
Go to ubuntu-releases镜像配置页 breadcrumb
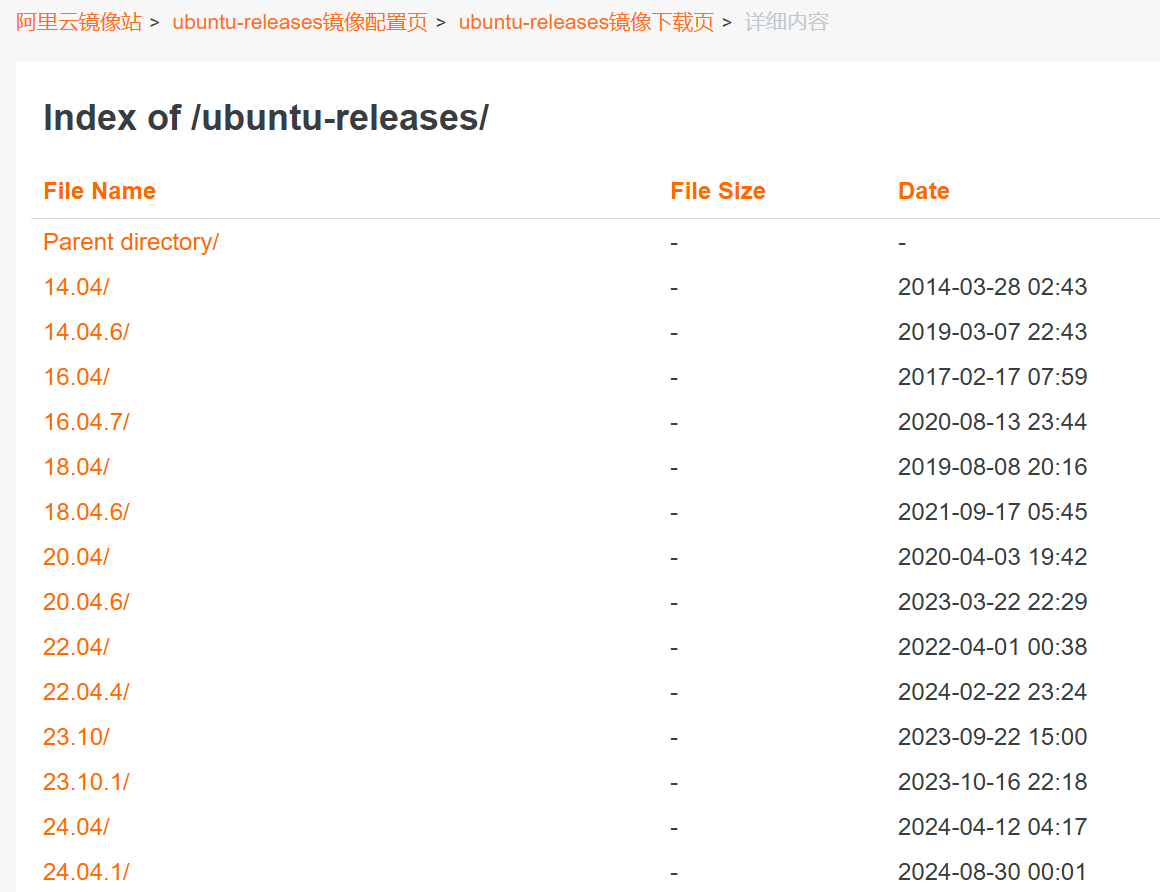pos(299,22)
